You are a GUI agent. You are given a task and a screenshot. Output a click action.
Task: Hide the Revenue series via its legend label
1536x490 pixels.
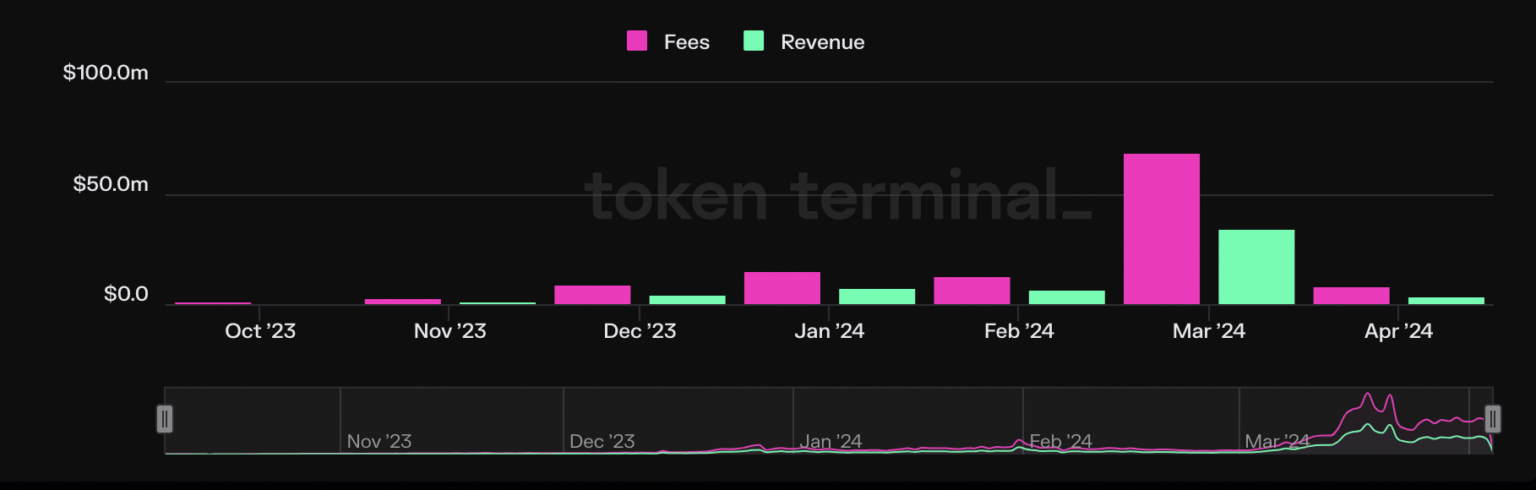click(822, 42)
